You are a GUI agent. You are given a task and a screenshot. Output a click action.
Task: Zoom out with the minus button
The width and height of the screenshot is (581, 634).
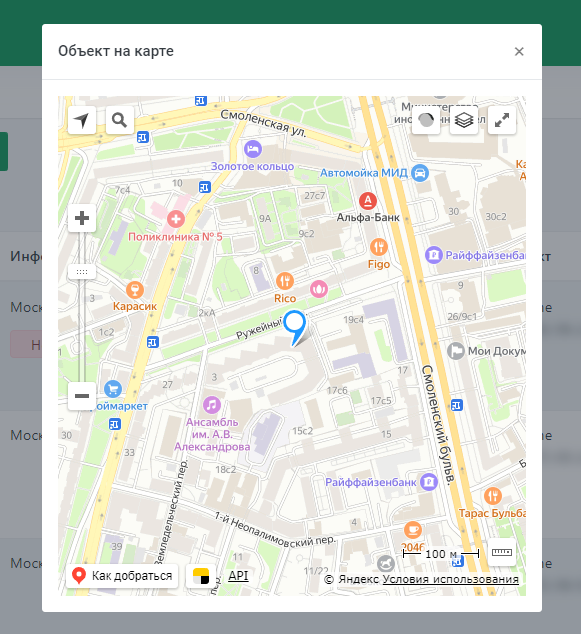tap(82, 396)
